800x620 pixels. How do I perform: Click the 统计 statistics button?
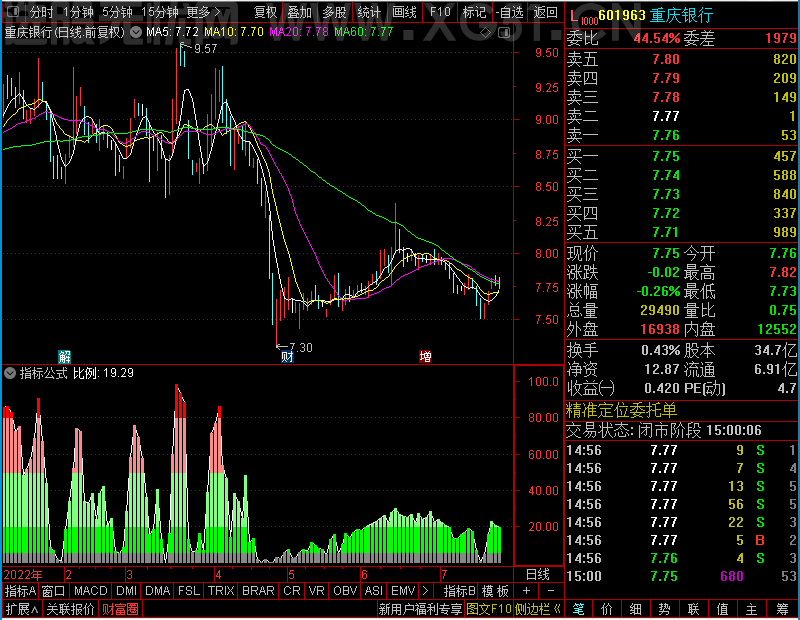click(369, 12)
